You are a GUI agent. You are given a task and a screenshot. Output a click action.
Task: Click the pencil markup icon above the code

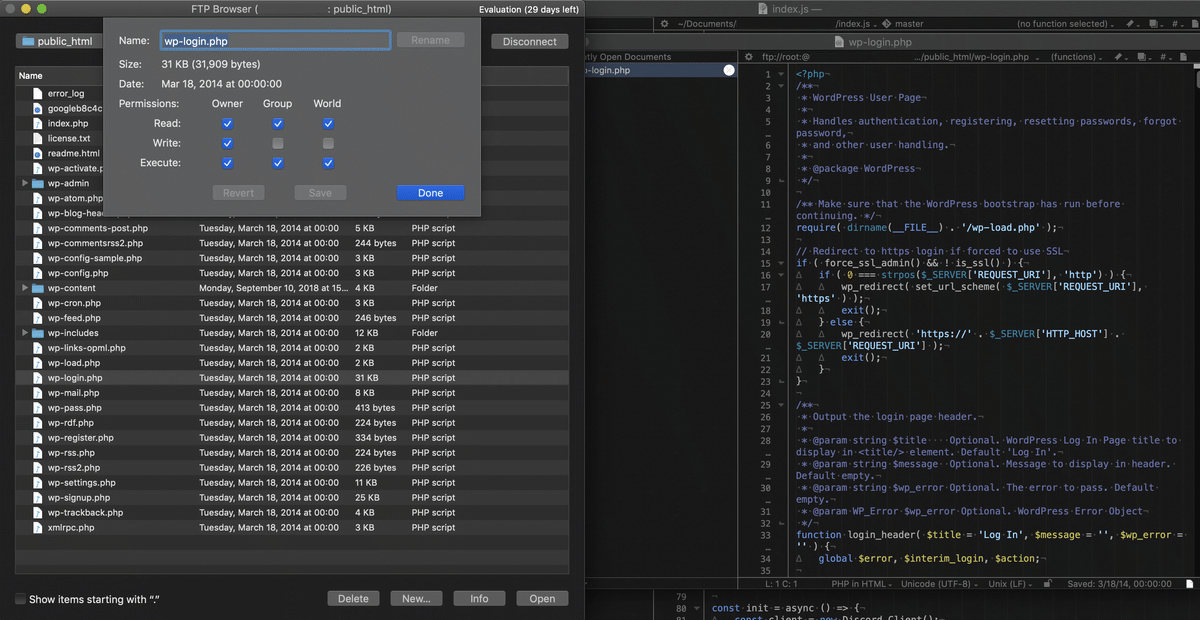[x=1118, y=57]
